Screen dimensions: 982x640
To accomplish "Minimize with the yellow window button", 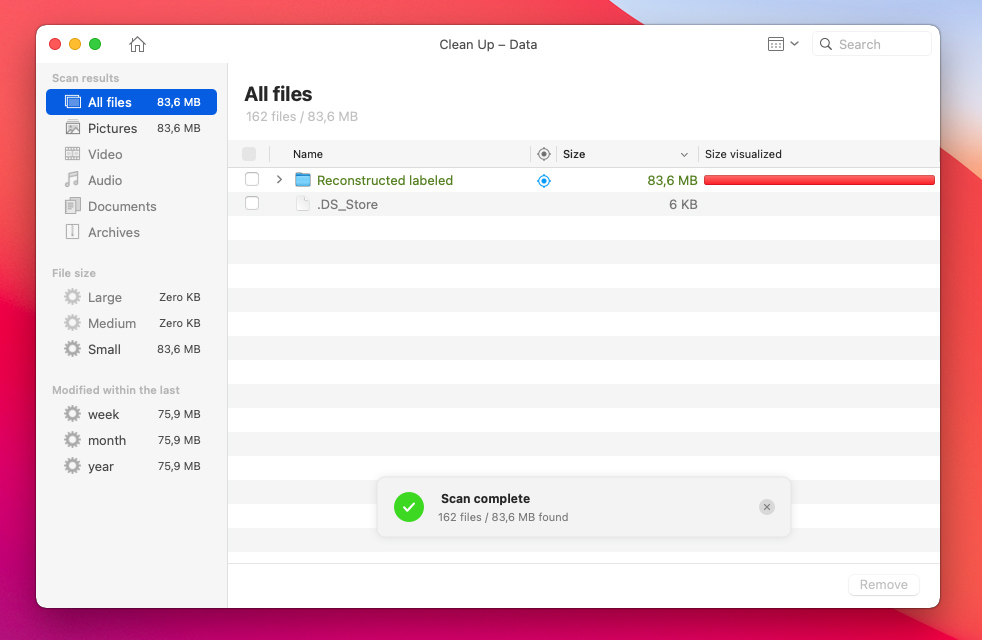I will coord(75,44).
